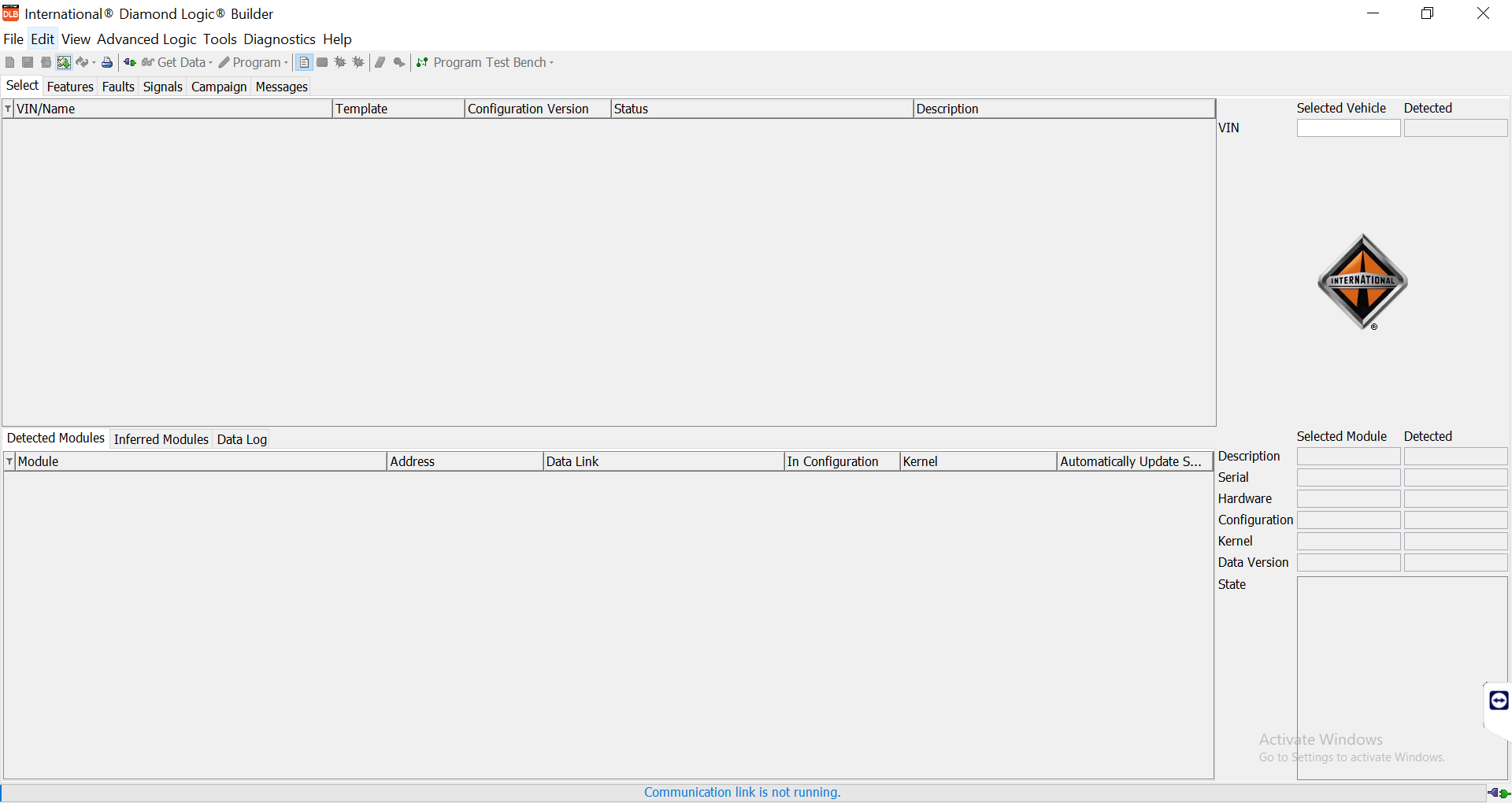Click the Detected Hardware field
1512x803 pixels.
click(1455, 499)
